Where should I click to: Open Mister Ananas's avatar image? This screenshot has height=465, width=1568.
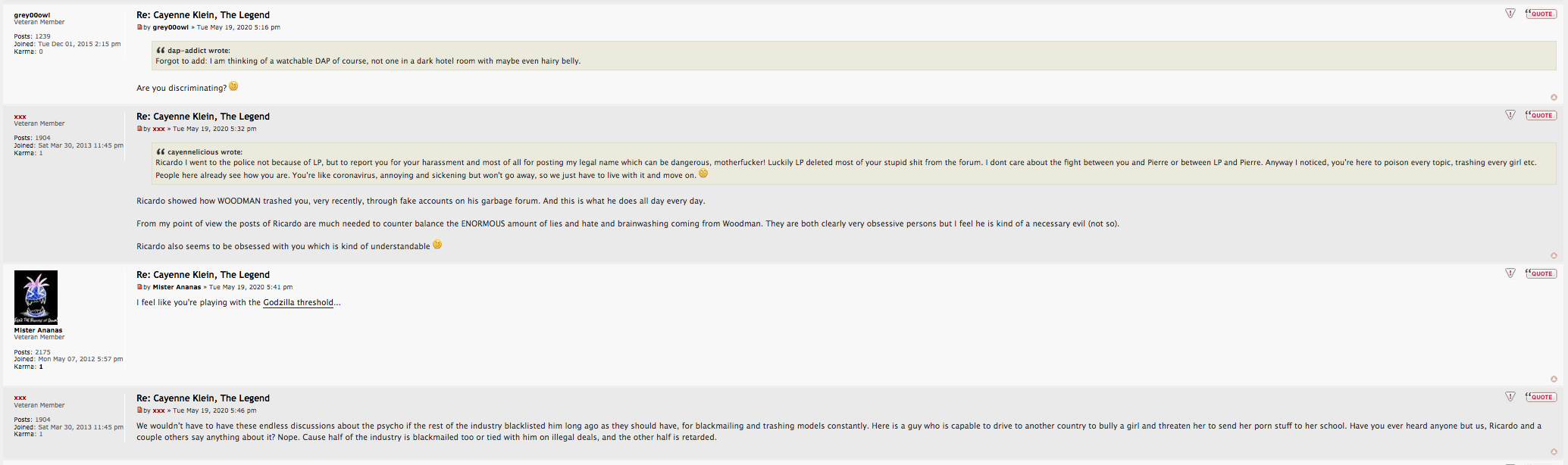pyautogui.click(x=36, y=297)
